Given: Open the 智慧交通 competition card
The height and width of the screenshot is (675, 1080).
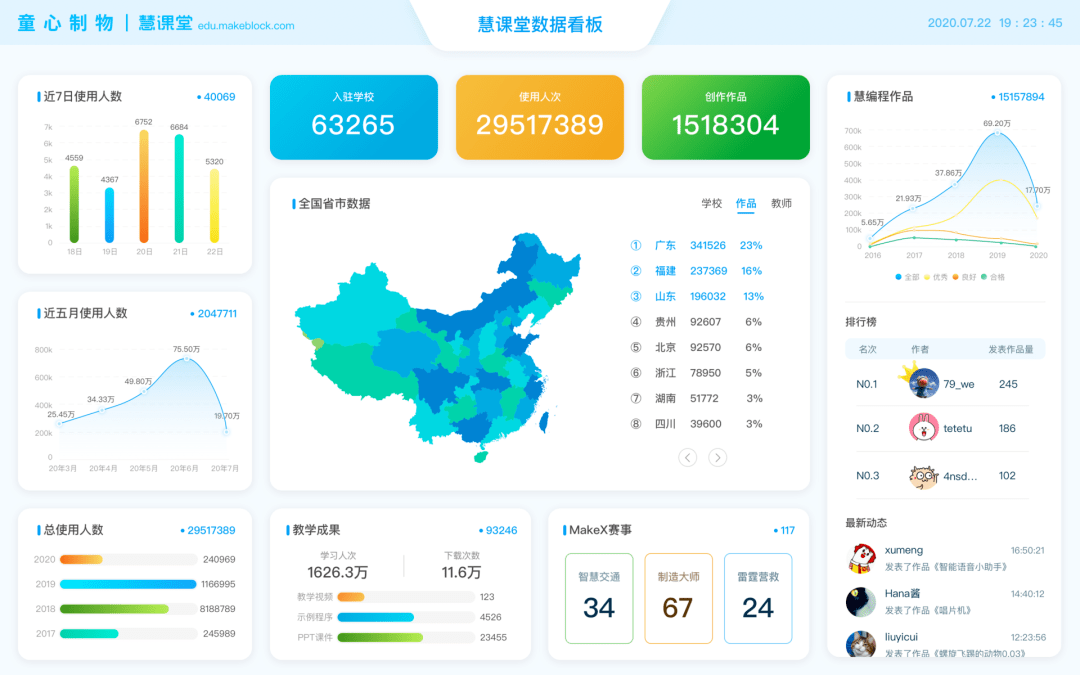Looking at the screenshot, I should pyautogui.click(x=599, y=598).
